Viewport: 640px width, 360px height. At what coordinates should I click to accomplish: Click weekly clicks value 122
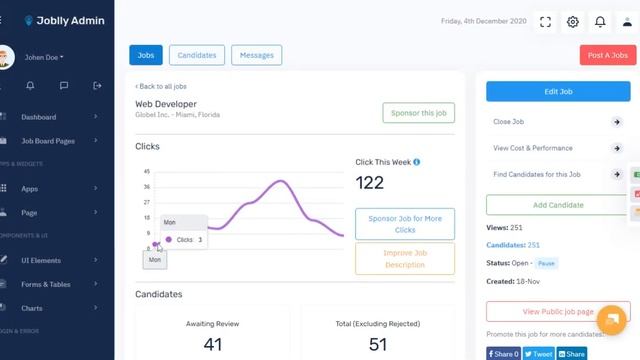click(x=369, y=183)
